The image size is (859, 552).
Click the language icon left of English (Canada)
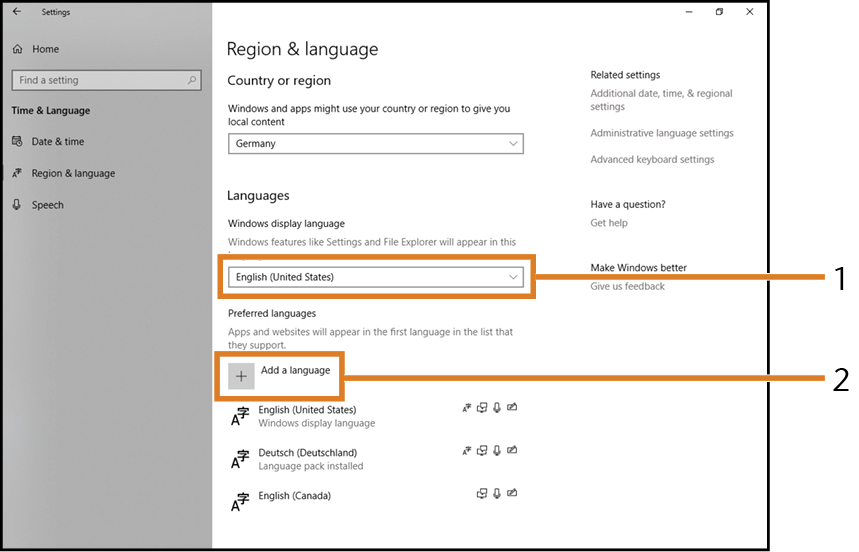[240, 502]
